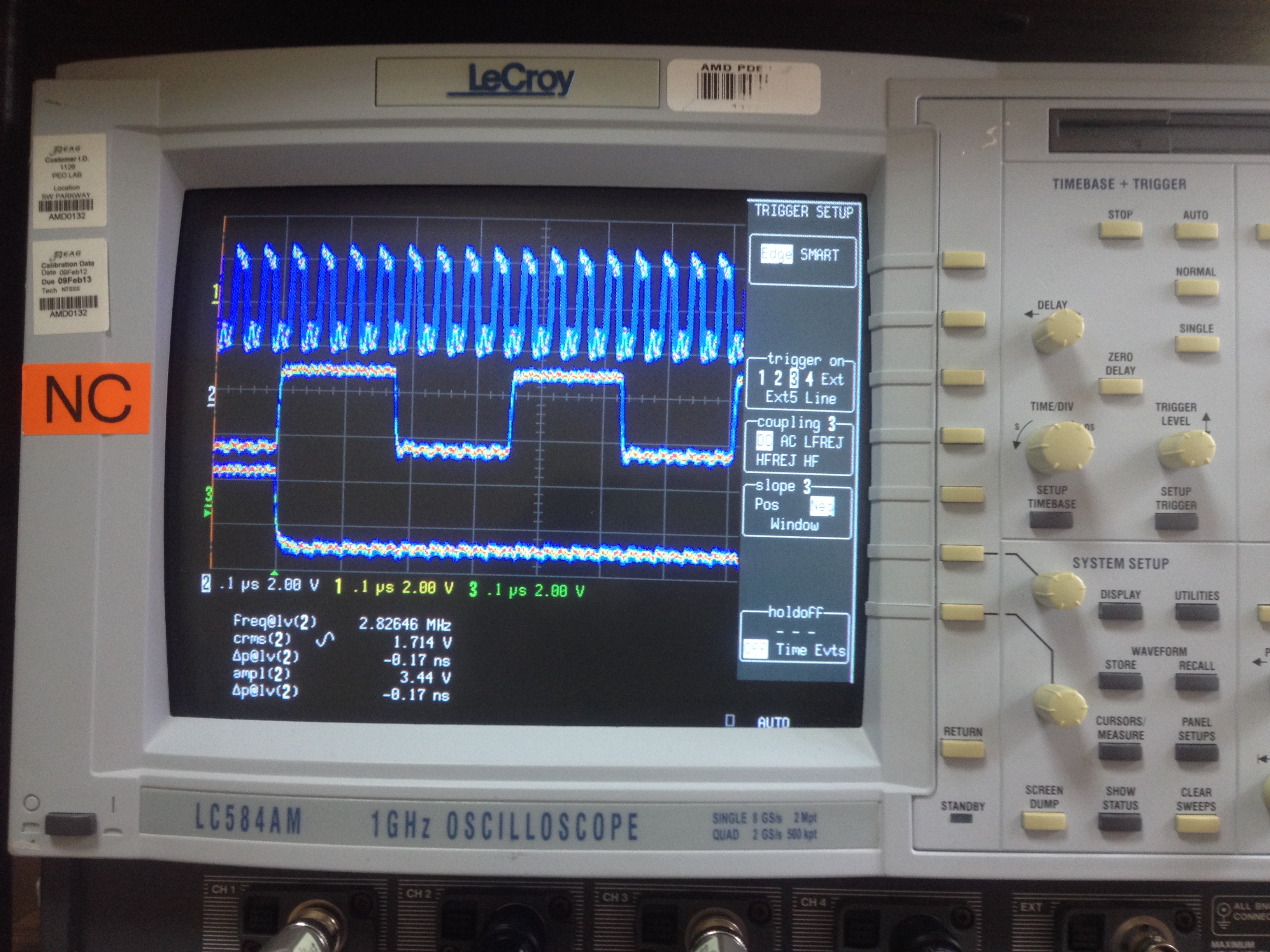The image size is (1270, 952).
Task: Select AUTO trigger mode button
Action: point(1196,231)
